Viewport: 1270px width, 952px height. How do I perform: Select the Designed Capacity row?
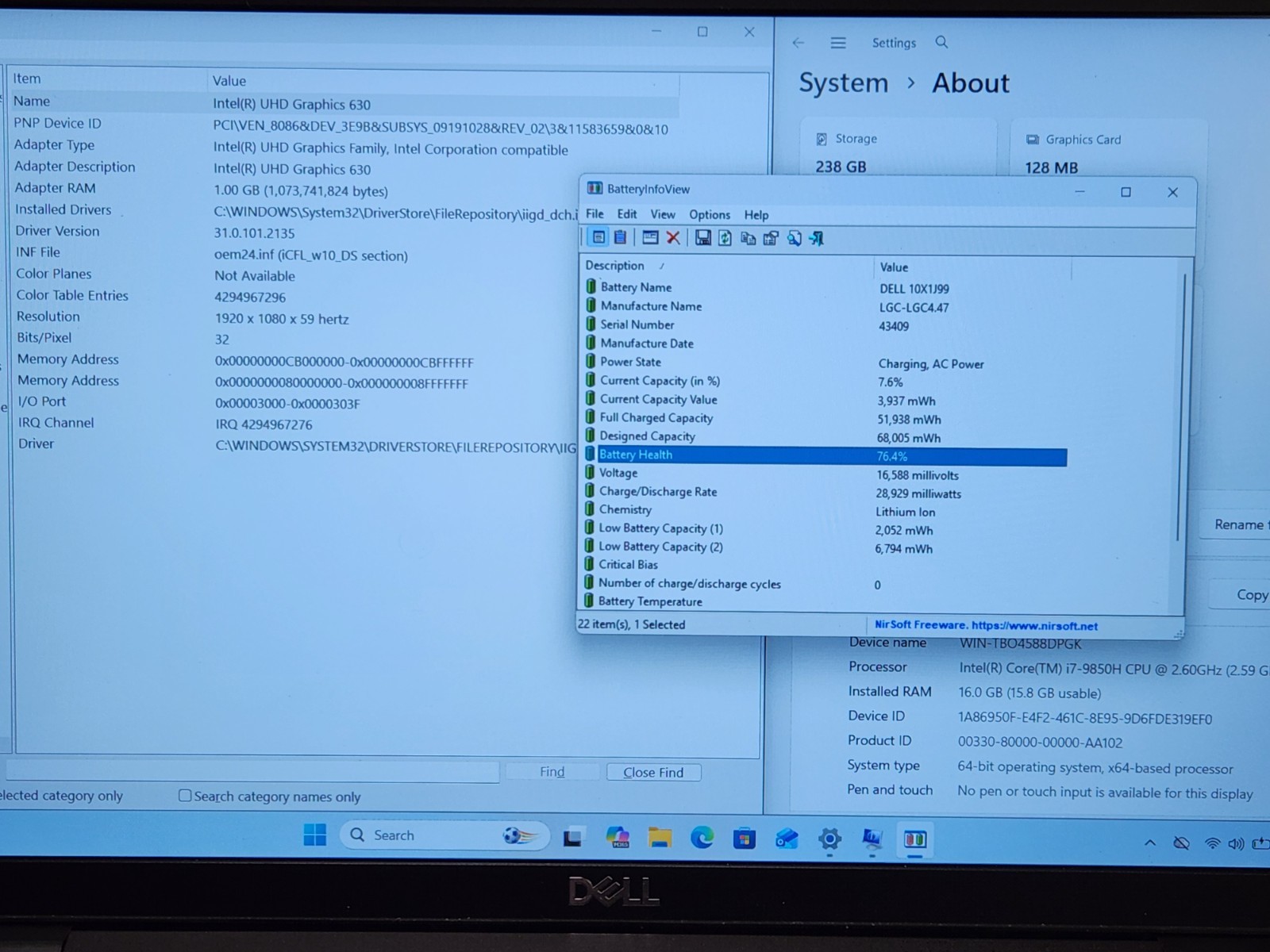tap(825, 436)
